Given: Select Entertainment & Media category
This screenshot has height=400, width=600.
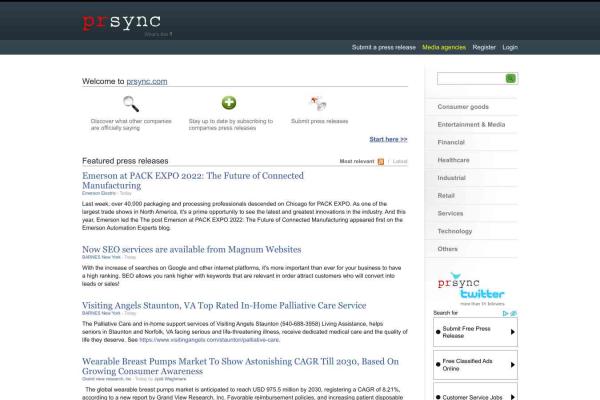Looking at the screenshot, I should tap(471, 124).
